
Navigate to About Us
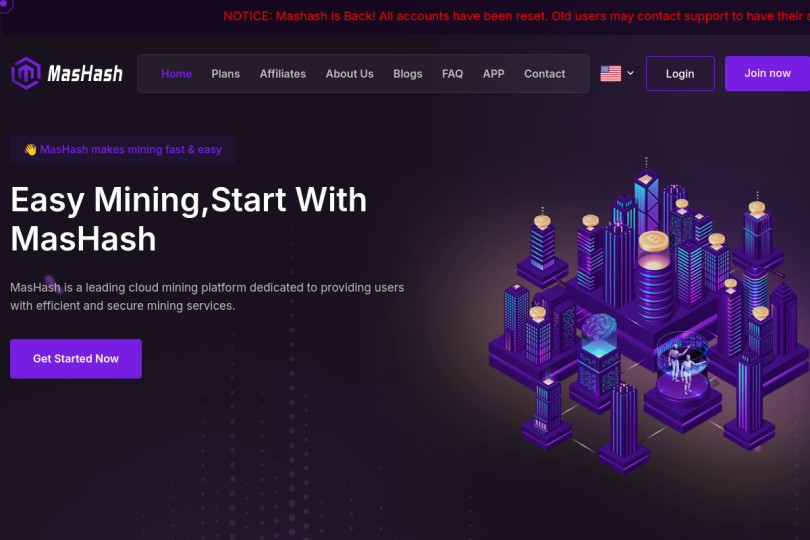349,74
